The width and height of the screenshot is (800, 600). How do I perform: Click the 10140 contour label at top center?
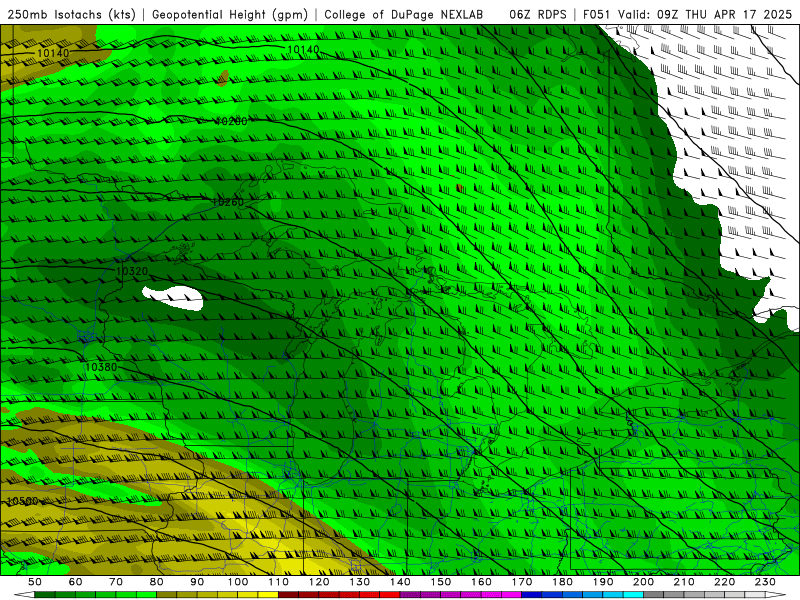[x=304, y=49]
